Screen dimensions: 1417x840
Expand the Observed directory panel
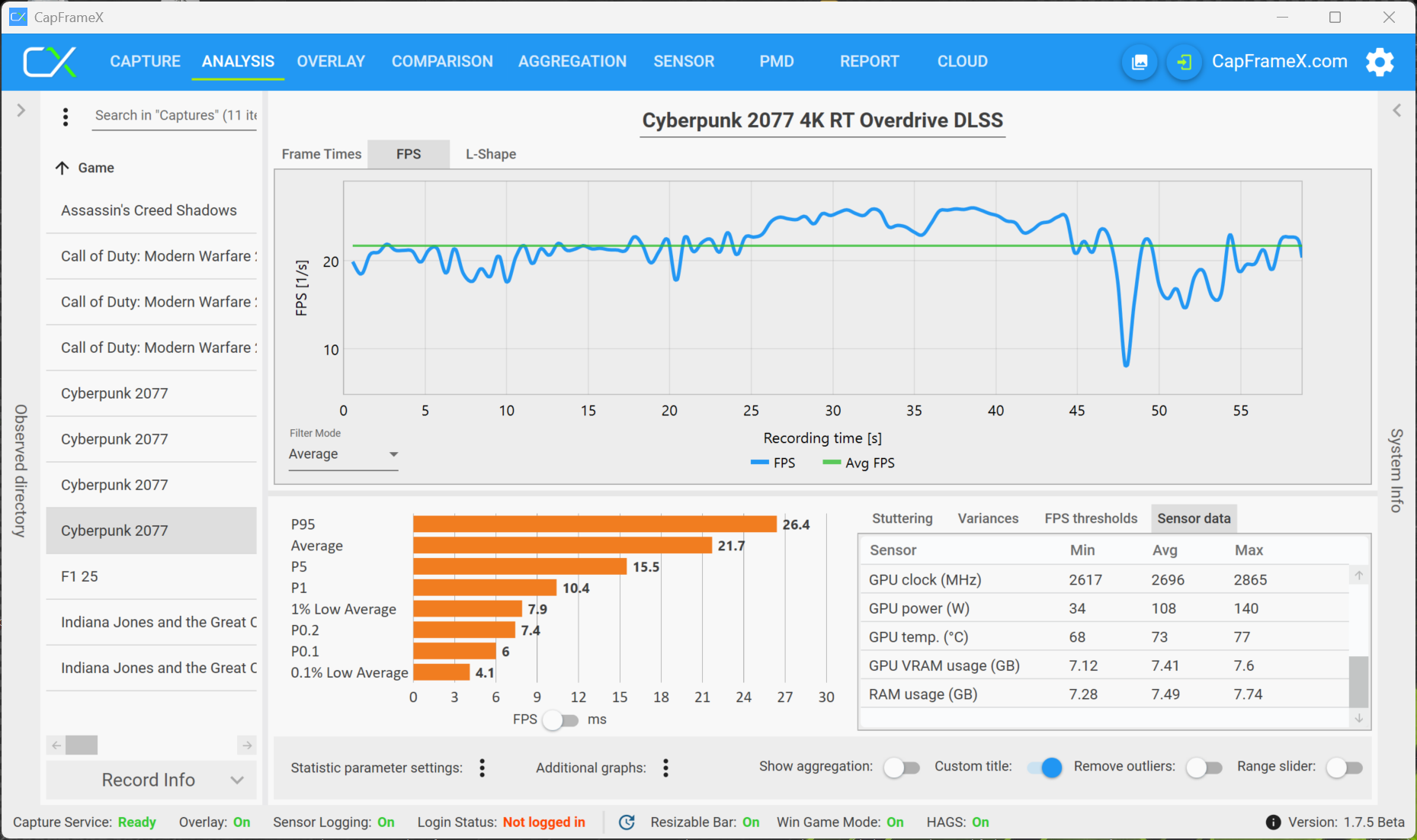[21, 111]
